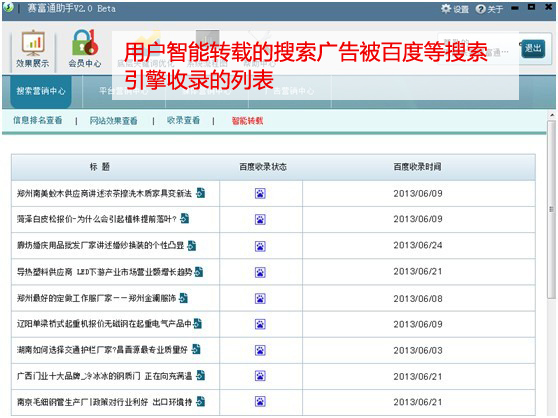The image size is (558, 418).
Task: Maximize the 赛富通助手 window
Action: [531, 7]
